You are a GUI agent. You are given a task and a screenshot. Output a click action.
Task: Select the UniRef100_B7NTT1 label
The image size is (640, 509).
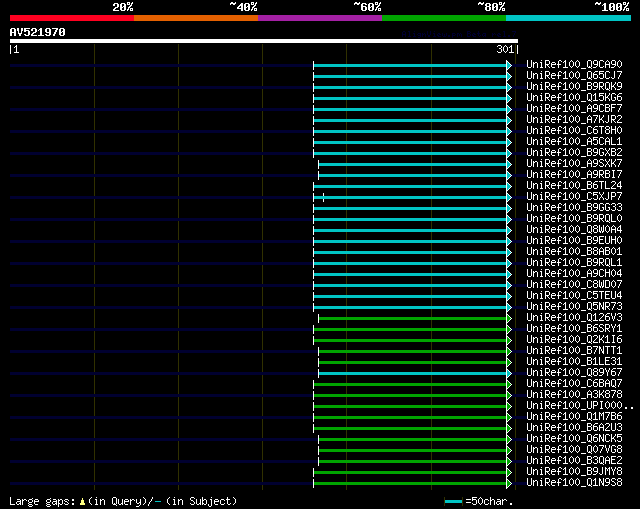pyautogui.click(x=574, y=351)
